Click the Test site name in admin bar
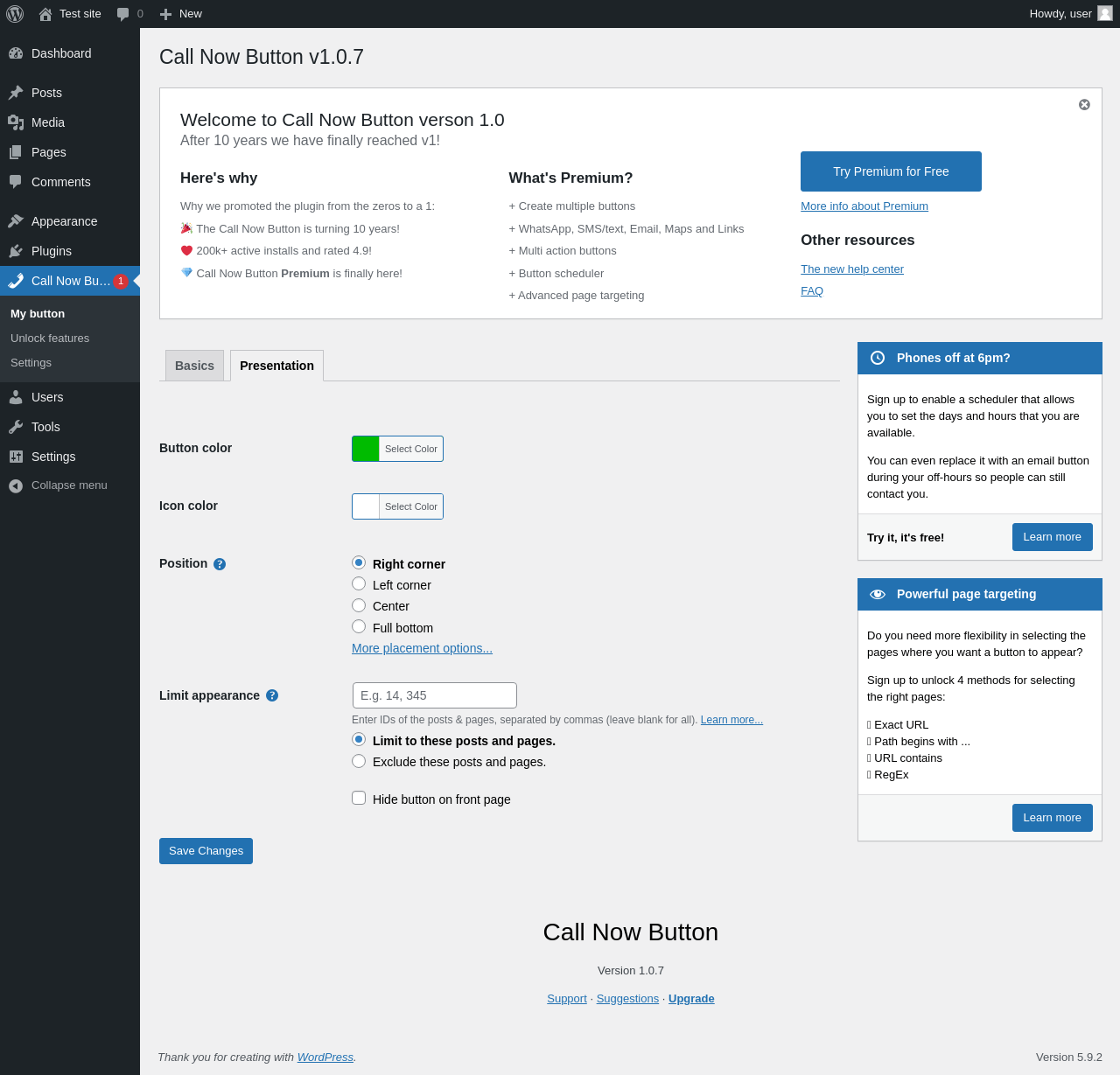The image size is (1120, 1075). point(80,14)
